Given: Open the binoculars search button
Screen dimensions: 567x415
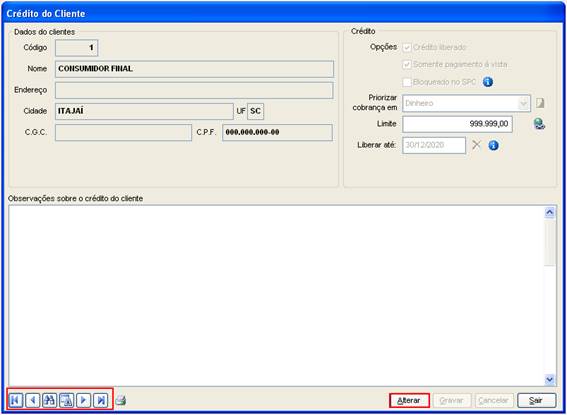Looking at the screenshot, I should (x=50, y=400).
